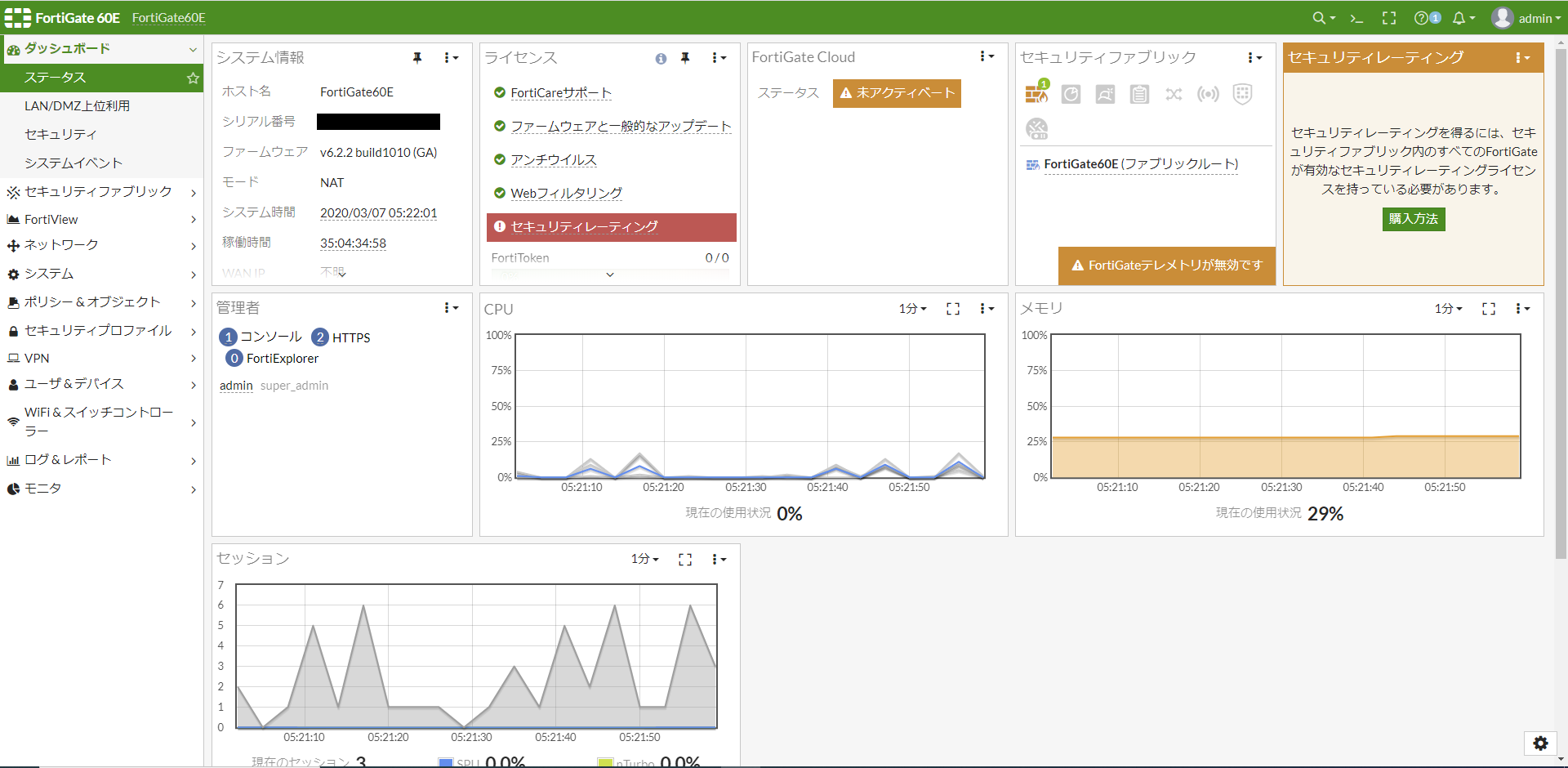
Task: Click the wireless signal icon in fabric widget
Action: click(1208, 94)
